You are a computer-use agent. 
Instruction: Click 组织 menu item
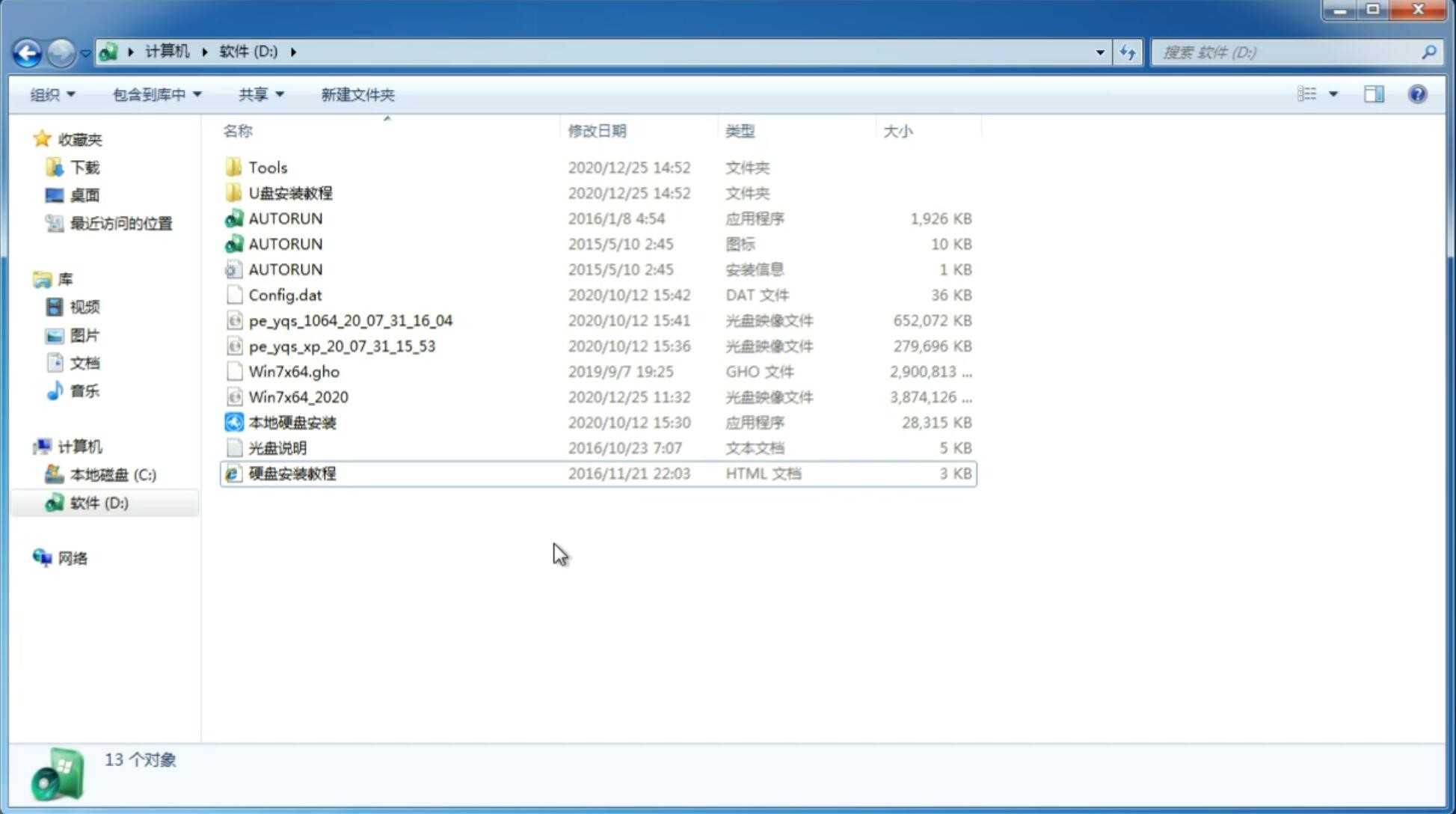point(52,94)
